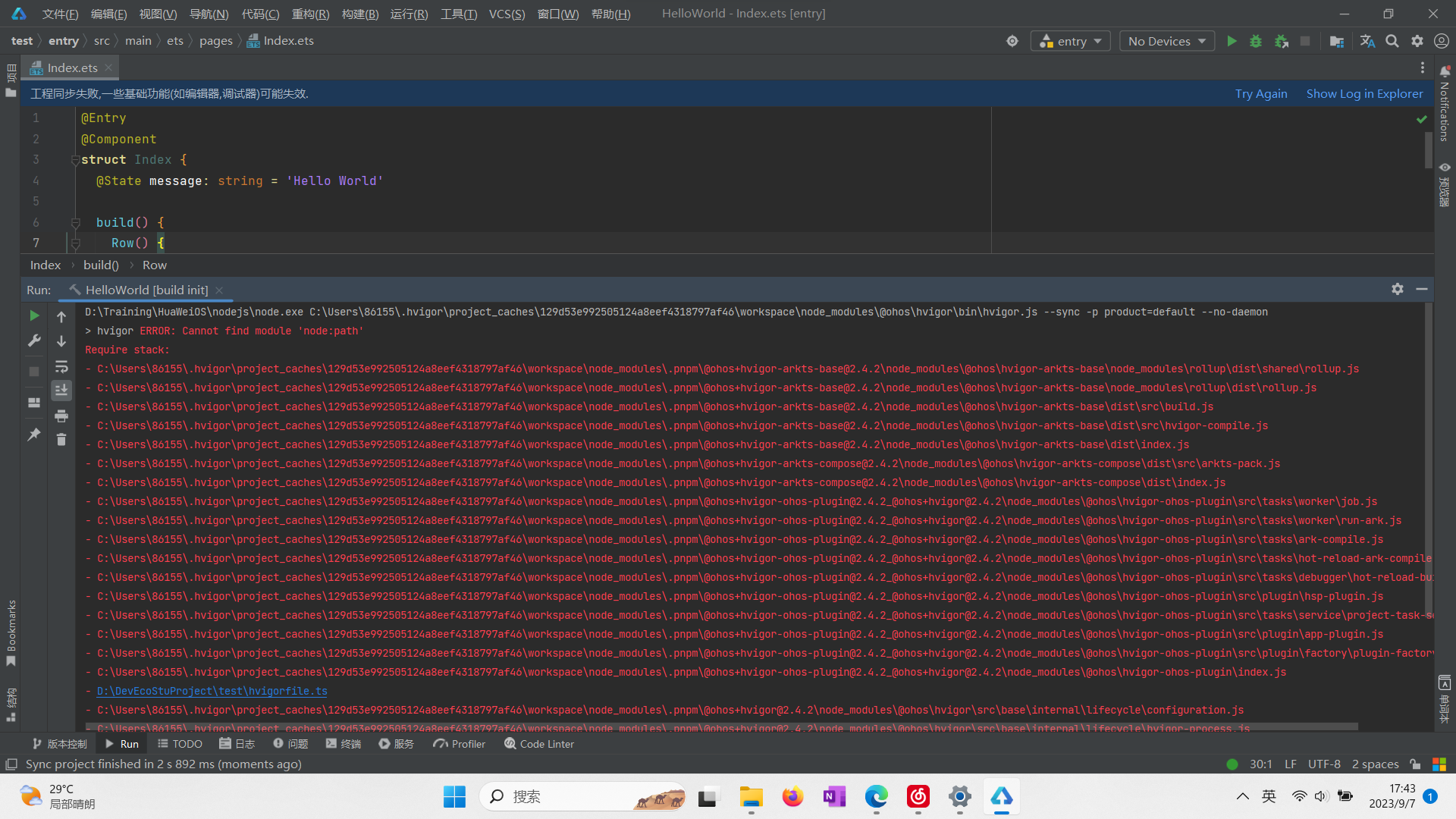Open the TODO tool window

coord(180,744)
